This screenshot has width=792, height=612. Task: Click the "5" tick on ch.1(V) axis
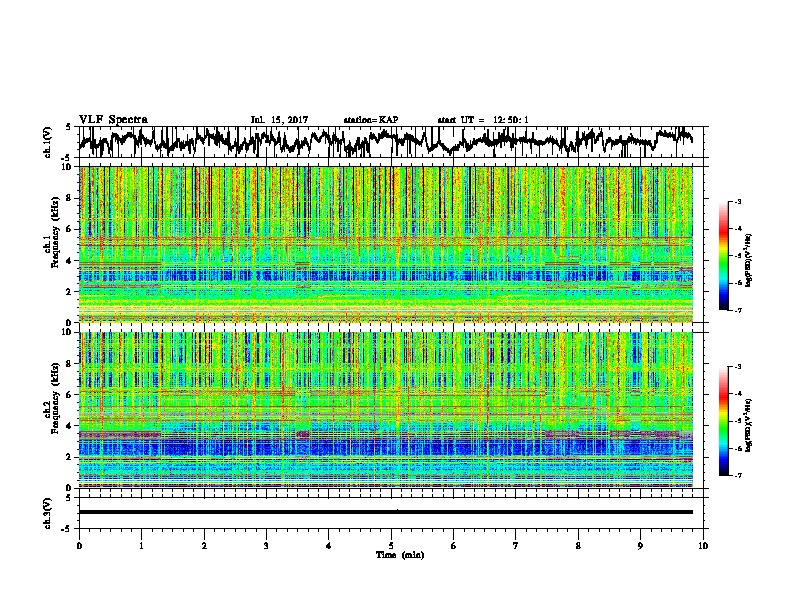point(68,127)
